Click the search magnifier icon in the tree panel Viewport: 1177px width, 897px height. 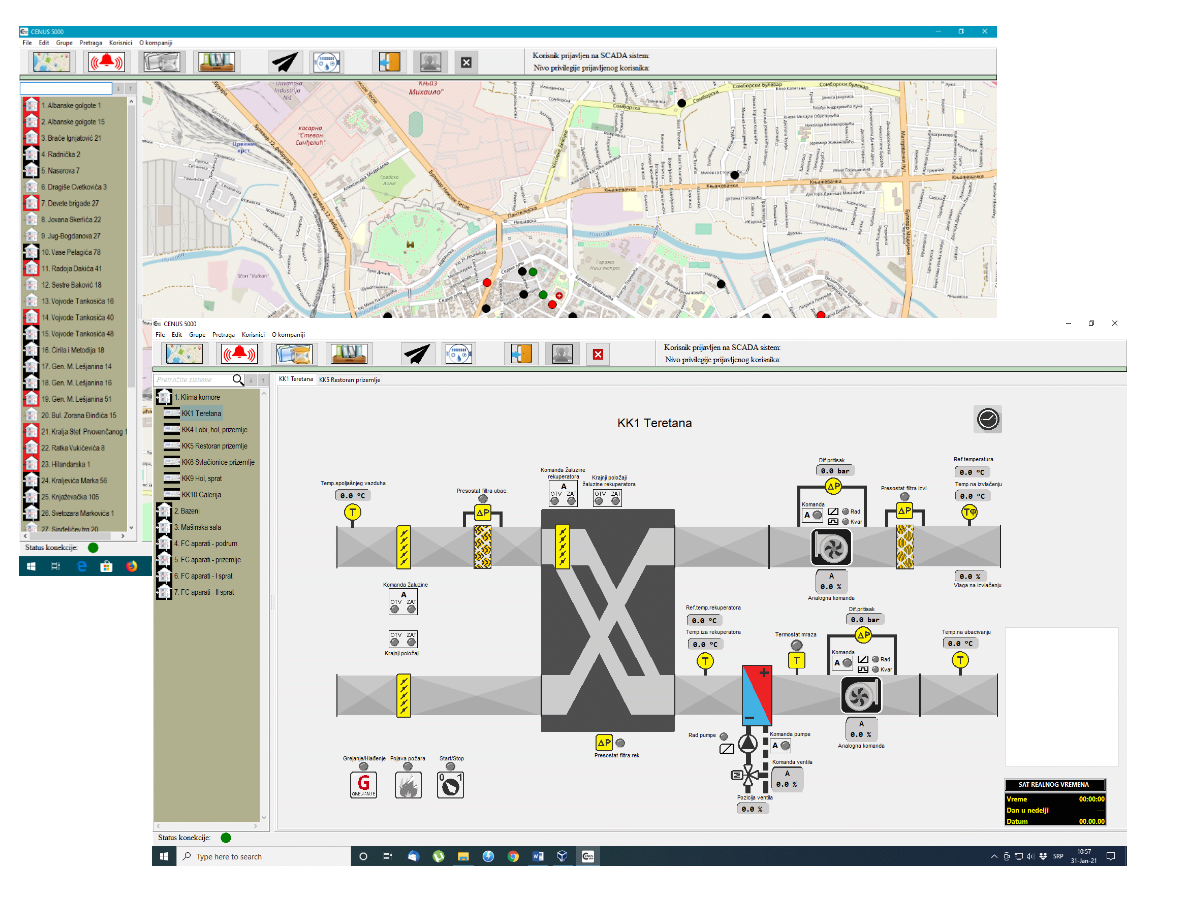pyautogui.click(x=238, y=380)
